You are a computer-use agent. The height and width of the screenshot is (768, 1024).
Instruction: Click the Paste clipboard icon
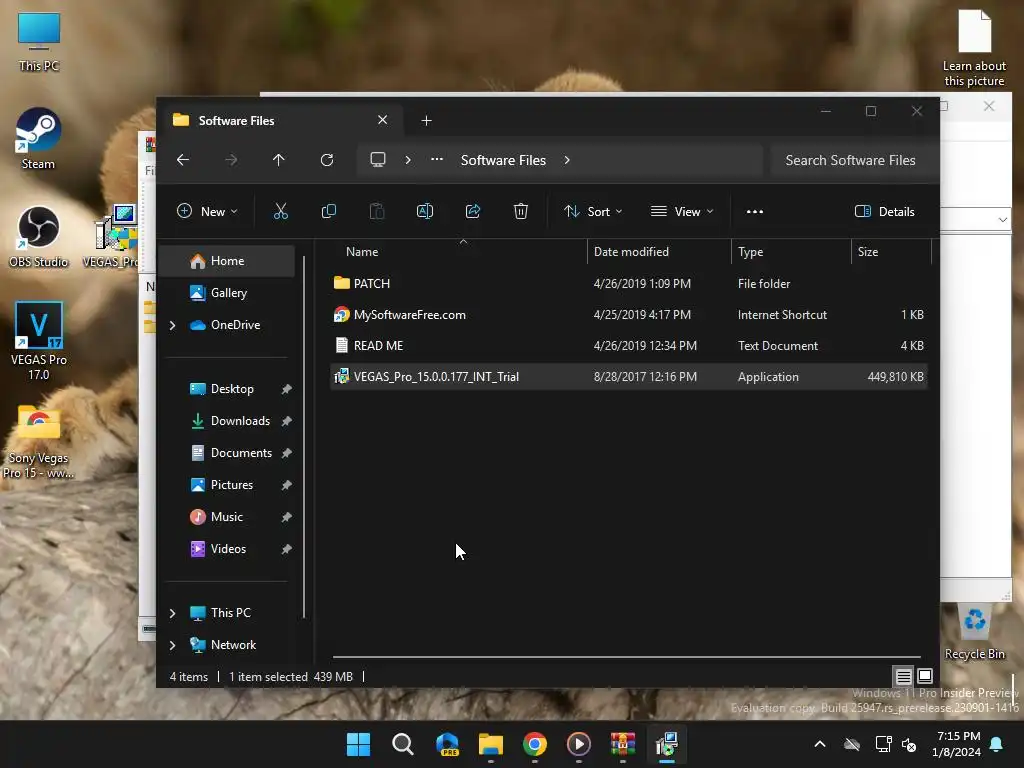tap(377, 212)
